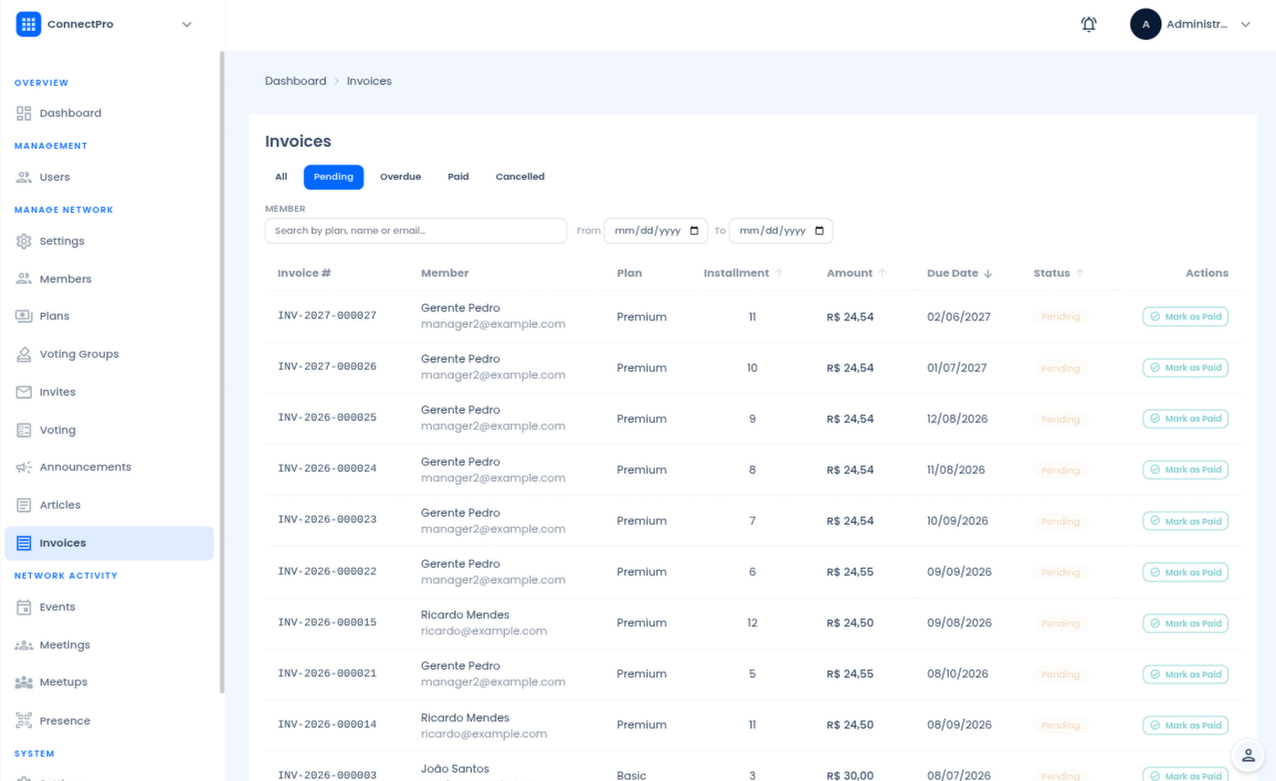The height and width of the screenshot is (781, 1276).
Task: Click the To date field
Action: (781, 231)
